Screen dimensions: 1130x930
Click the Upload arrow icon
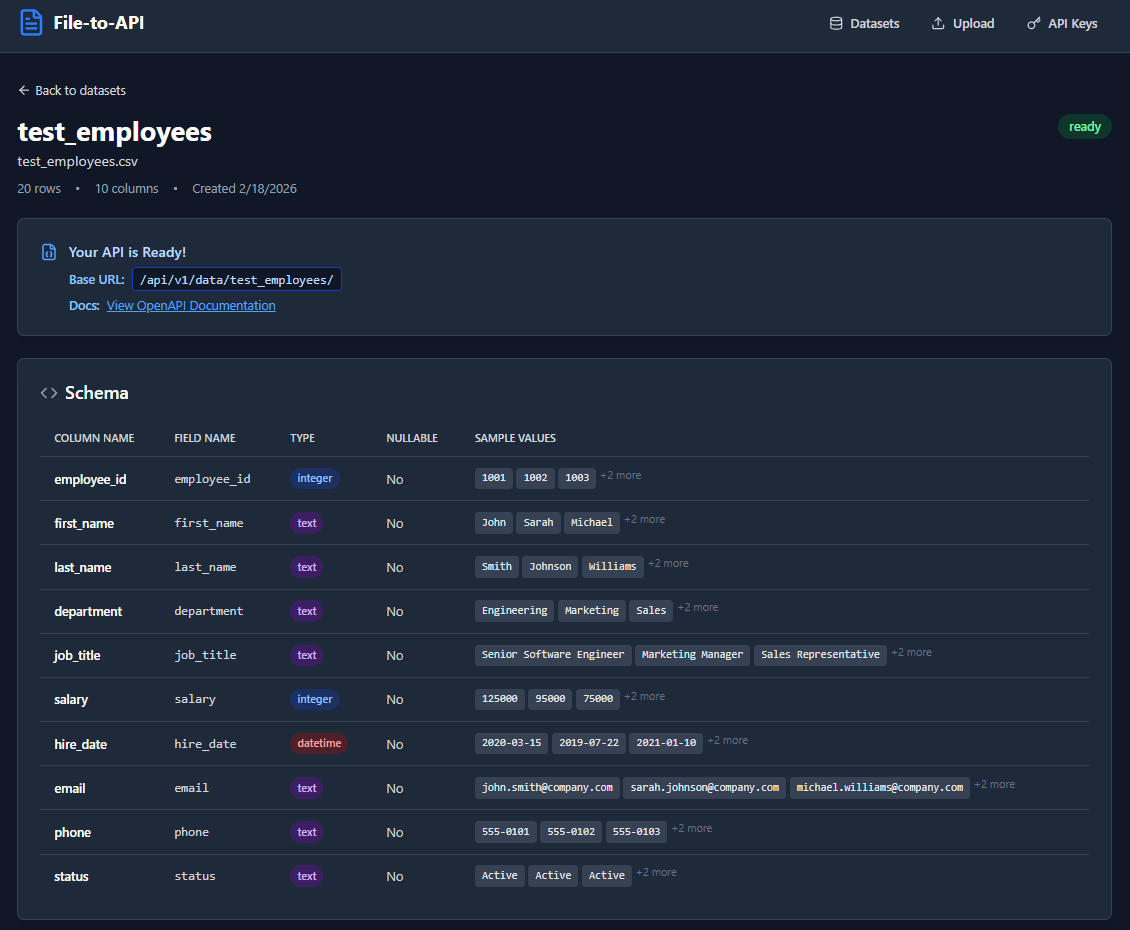(937, 23)
